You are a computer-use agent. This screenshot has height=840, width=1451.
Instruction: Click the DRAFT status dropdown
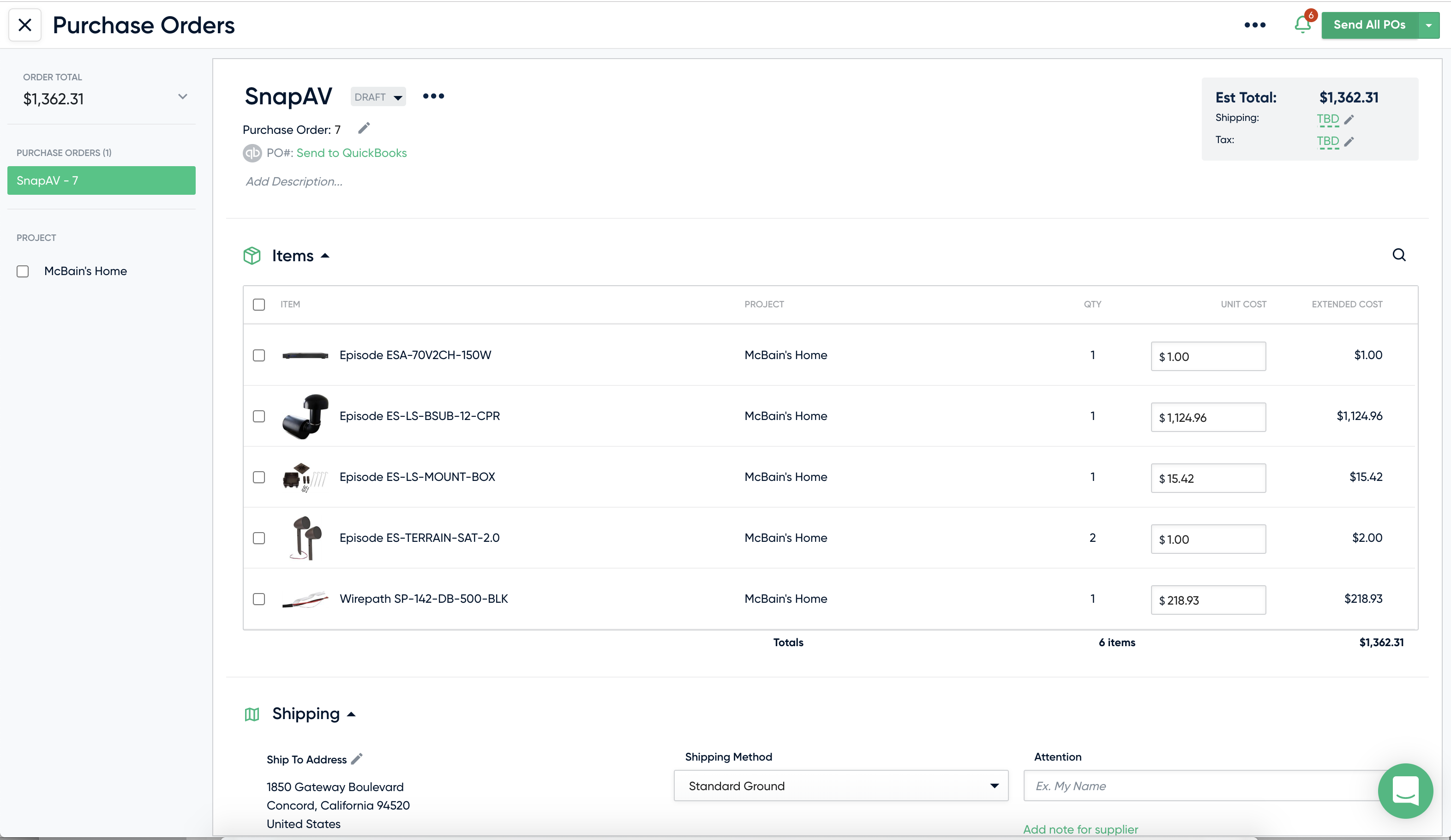(x=378, y=96)
